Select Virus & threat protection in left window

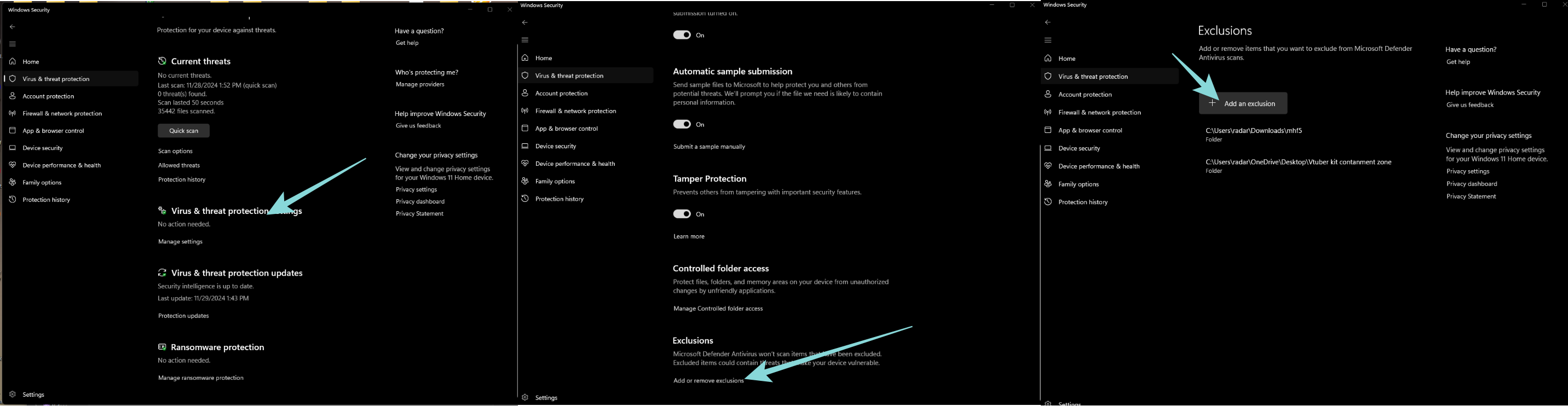pyautogui.click(x=71, y=79)
